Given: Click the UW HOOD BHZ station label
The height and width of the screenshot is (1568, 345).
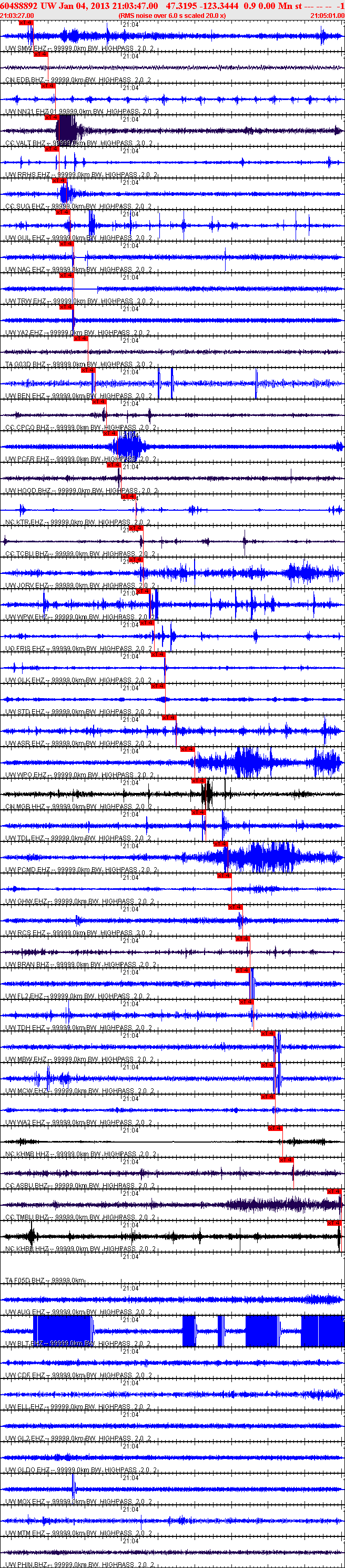Looking at the screenshot, I should click(x=28, y=491).
